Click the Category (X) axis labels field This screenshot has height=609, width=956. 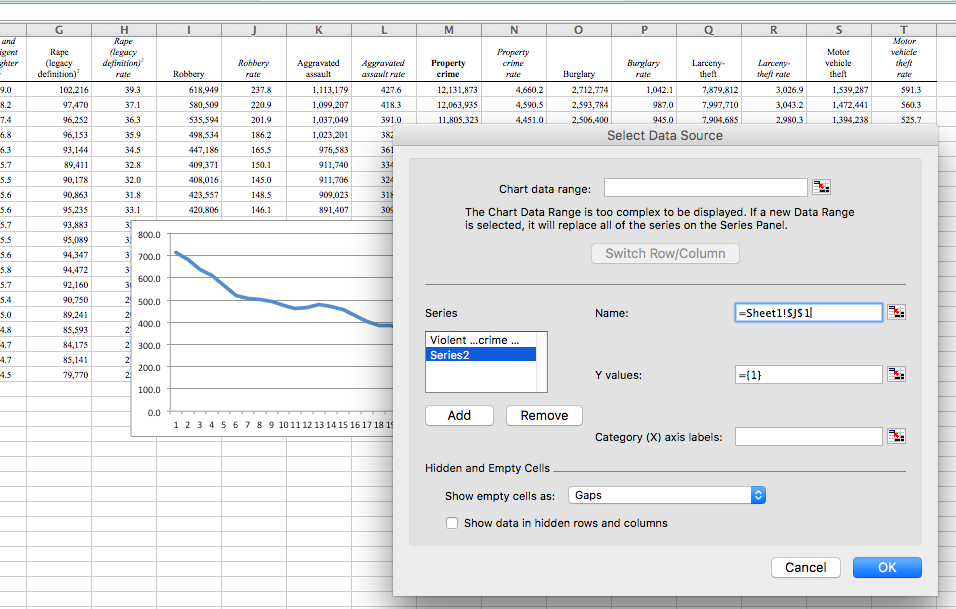[807, 436]
